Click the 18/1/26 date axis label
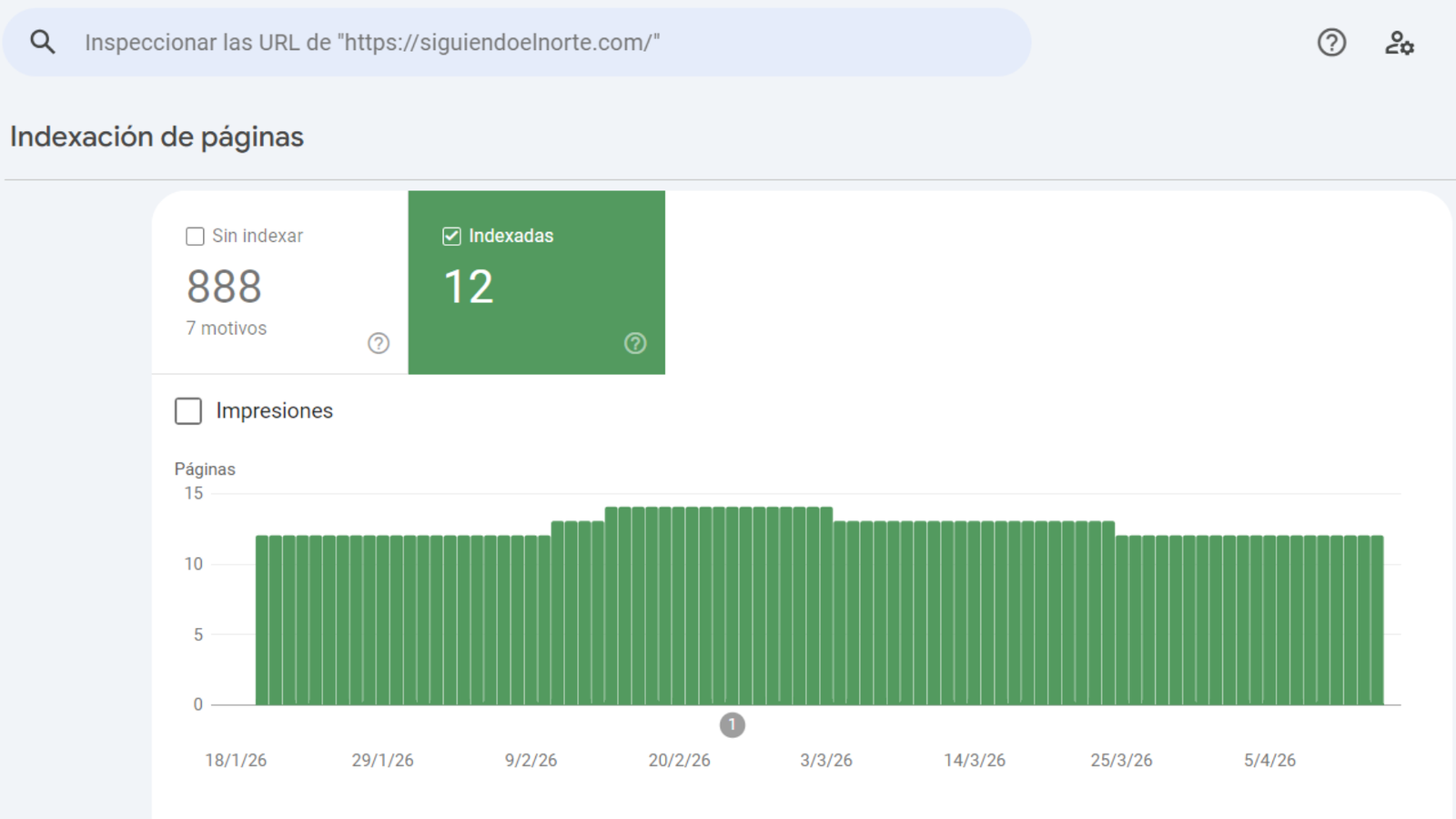Screen dimensions: 1456x819 [236, 761]
